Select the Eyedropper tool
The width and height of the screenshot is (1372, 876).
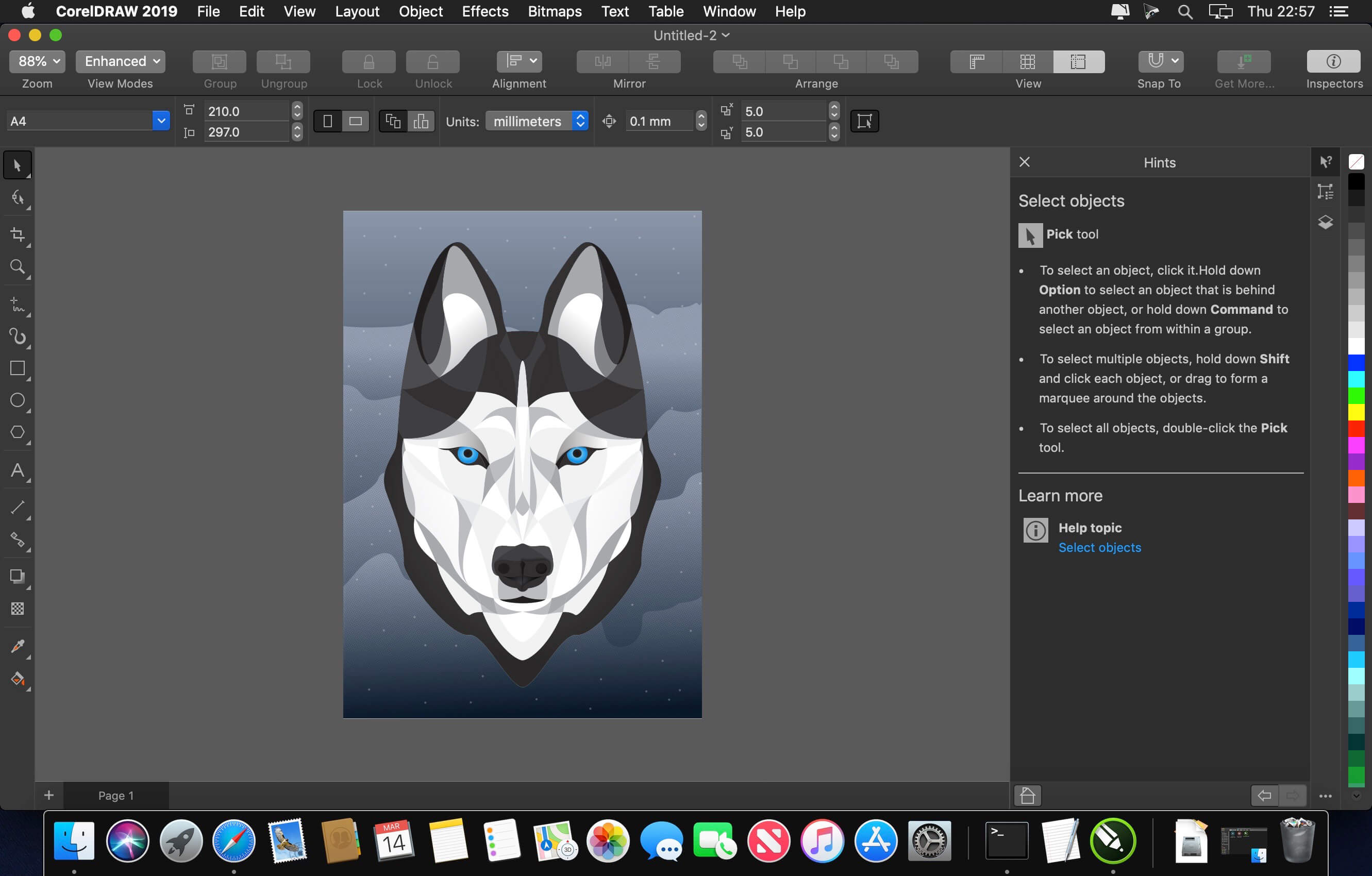tap(17, 646)
